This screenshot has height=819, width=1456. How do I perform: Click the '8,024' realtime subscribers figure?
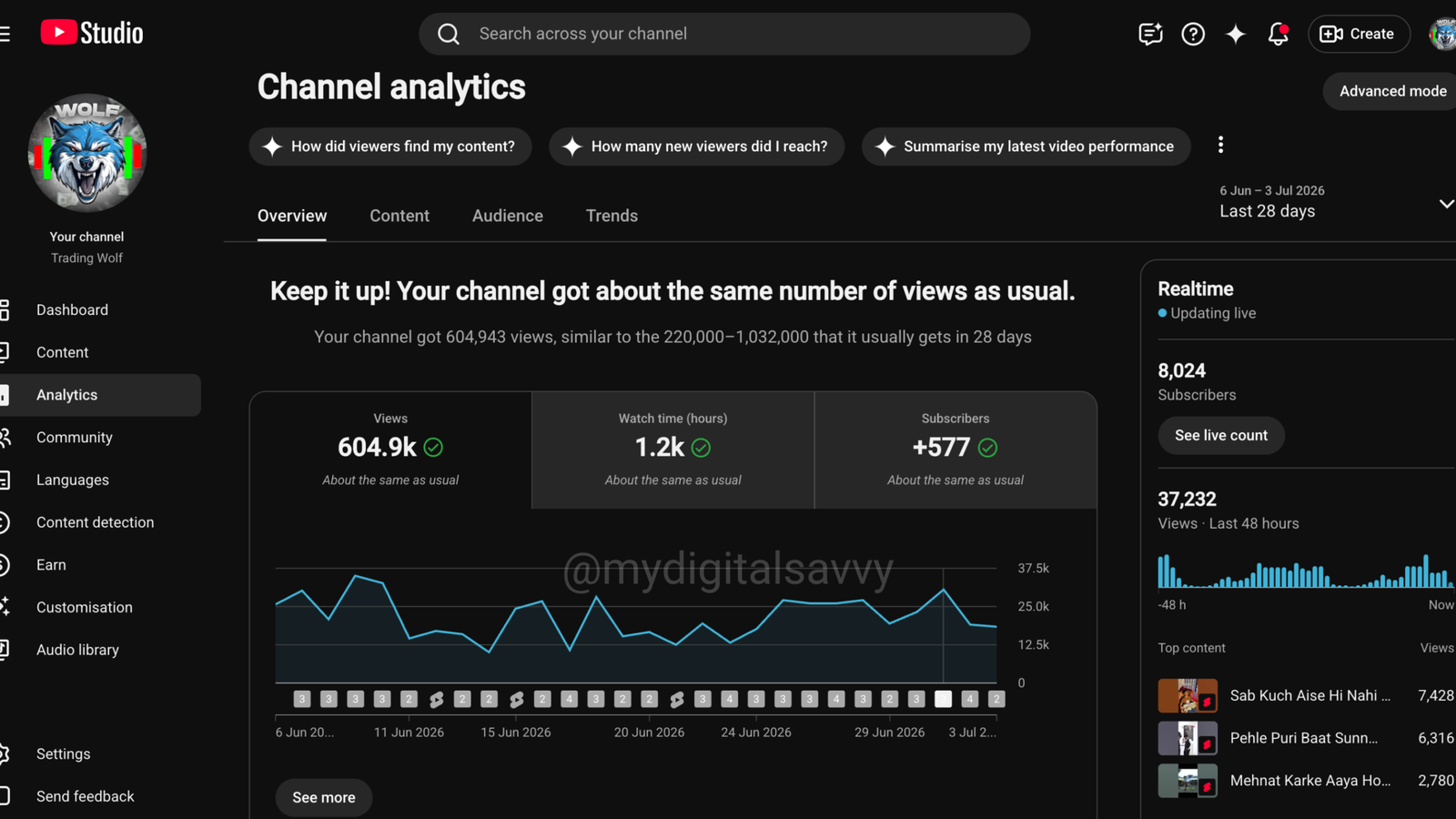1181,371
